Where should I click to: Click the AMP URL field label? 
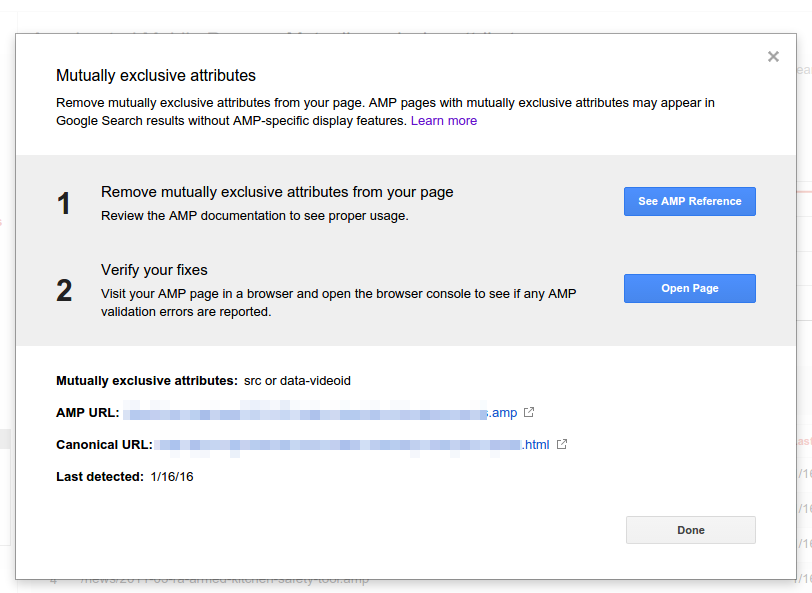click(87, 413)
